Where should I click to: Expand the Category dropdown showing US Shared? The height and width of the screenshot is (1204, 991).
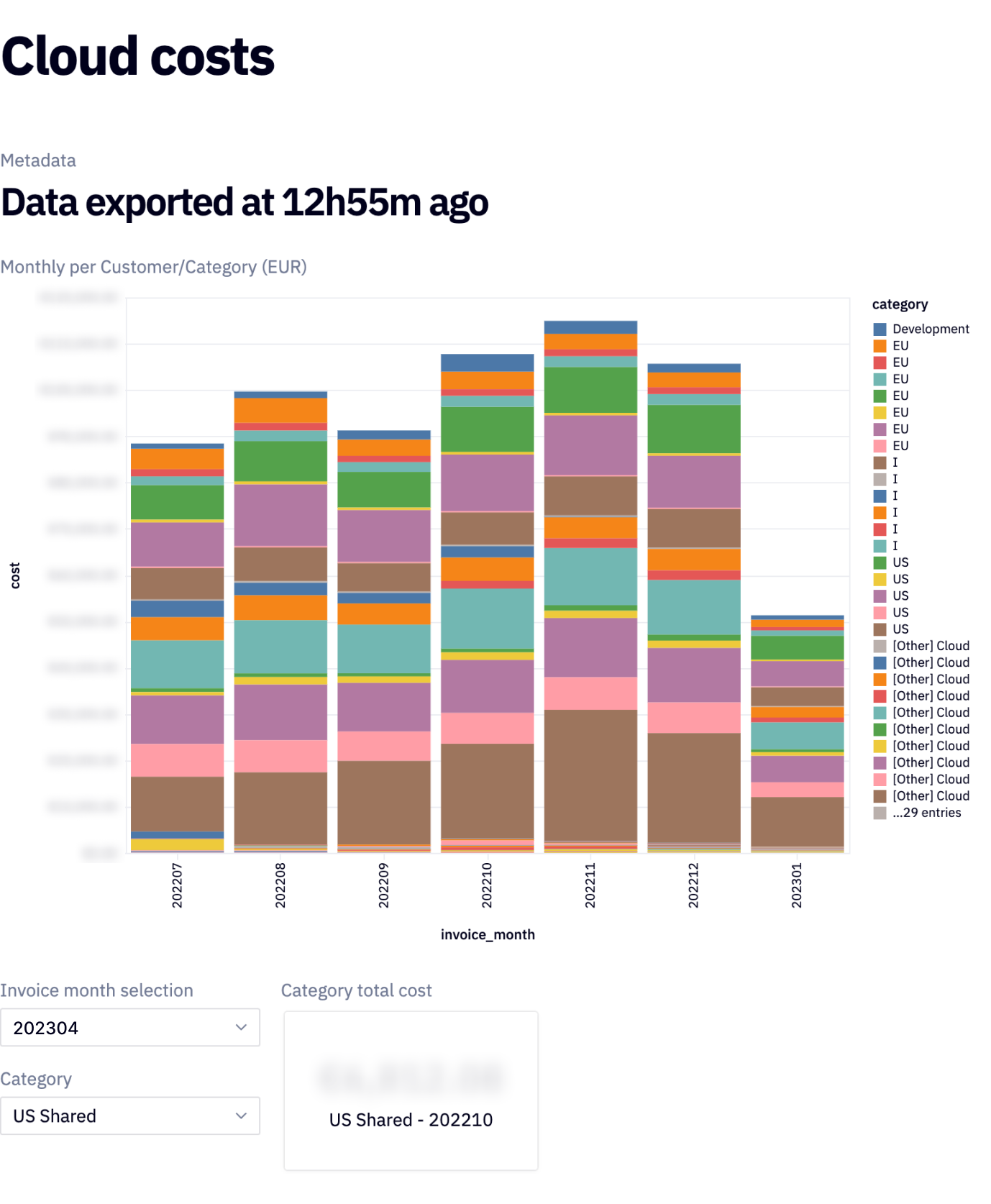(129, 1116)
